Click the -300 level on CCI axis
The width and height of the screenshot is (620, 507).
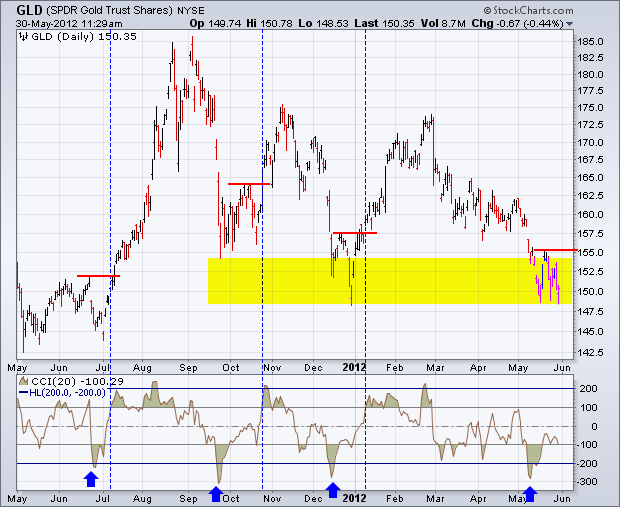point(586,482)
